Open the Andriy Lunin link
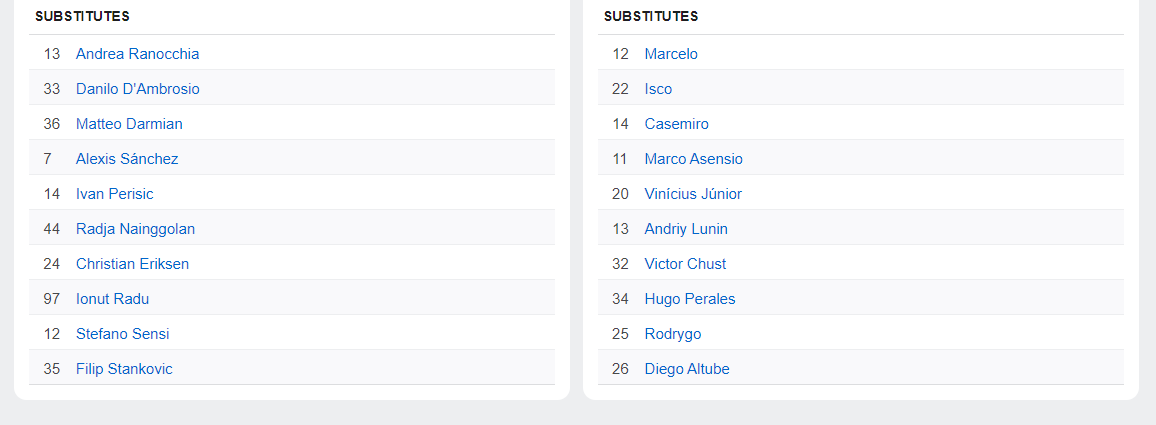1156x425 pixels. (686, 229)
